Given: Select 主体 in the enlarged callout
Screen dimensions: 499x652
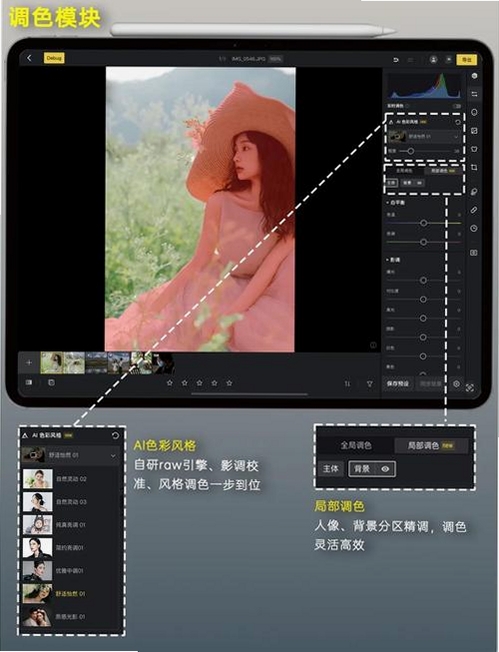Looking at the screenshot, I should pos(331,469).
